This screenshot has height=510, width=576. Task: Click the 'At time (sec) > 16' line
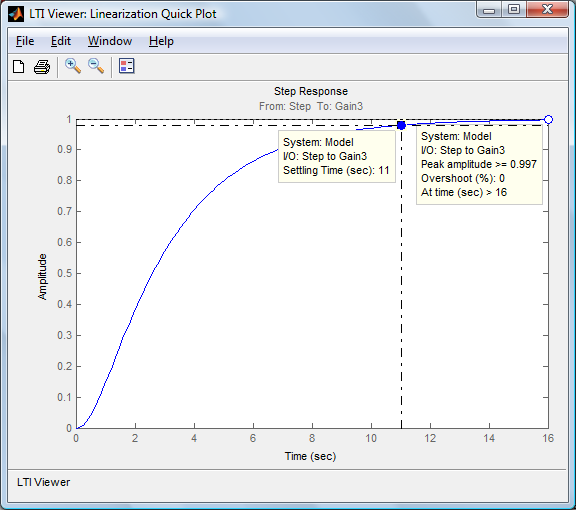(464, 192)
